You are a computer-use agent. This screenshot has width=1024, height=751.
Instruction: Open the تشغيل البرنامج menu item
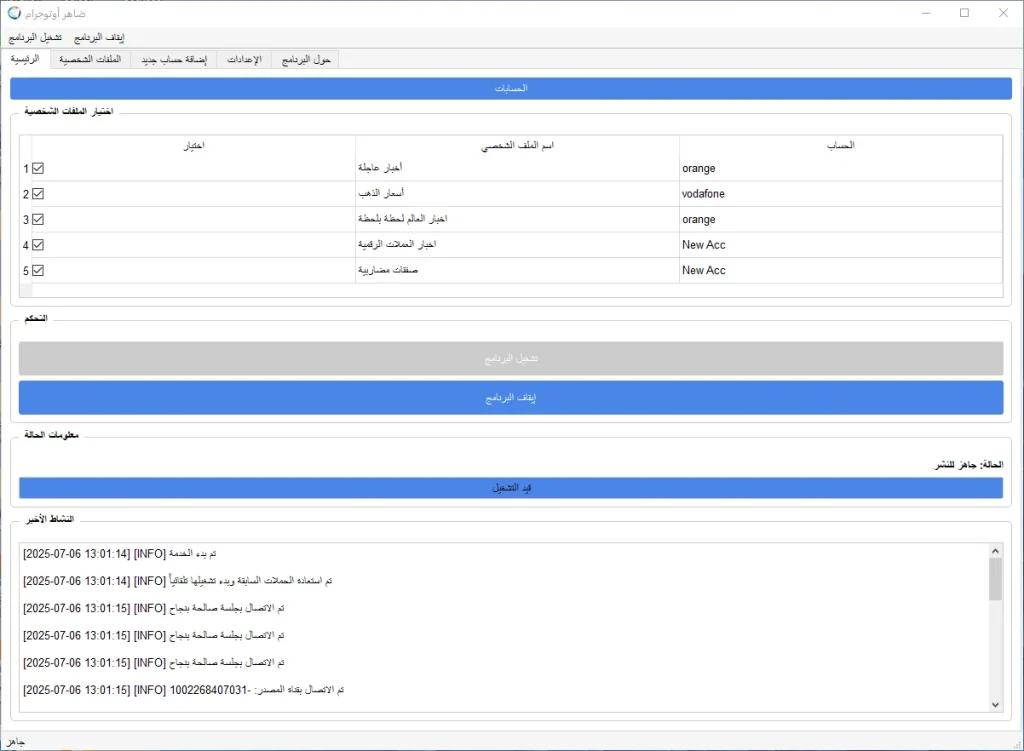point(35,38)
